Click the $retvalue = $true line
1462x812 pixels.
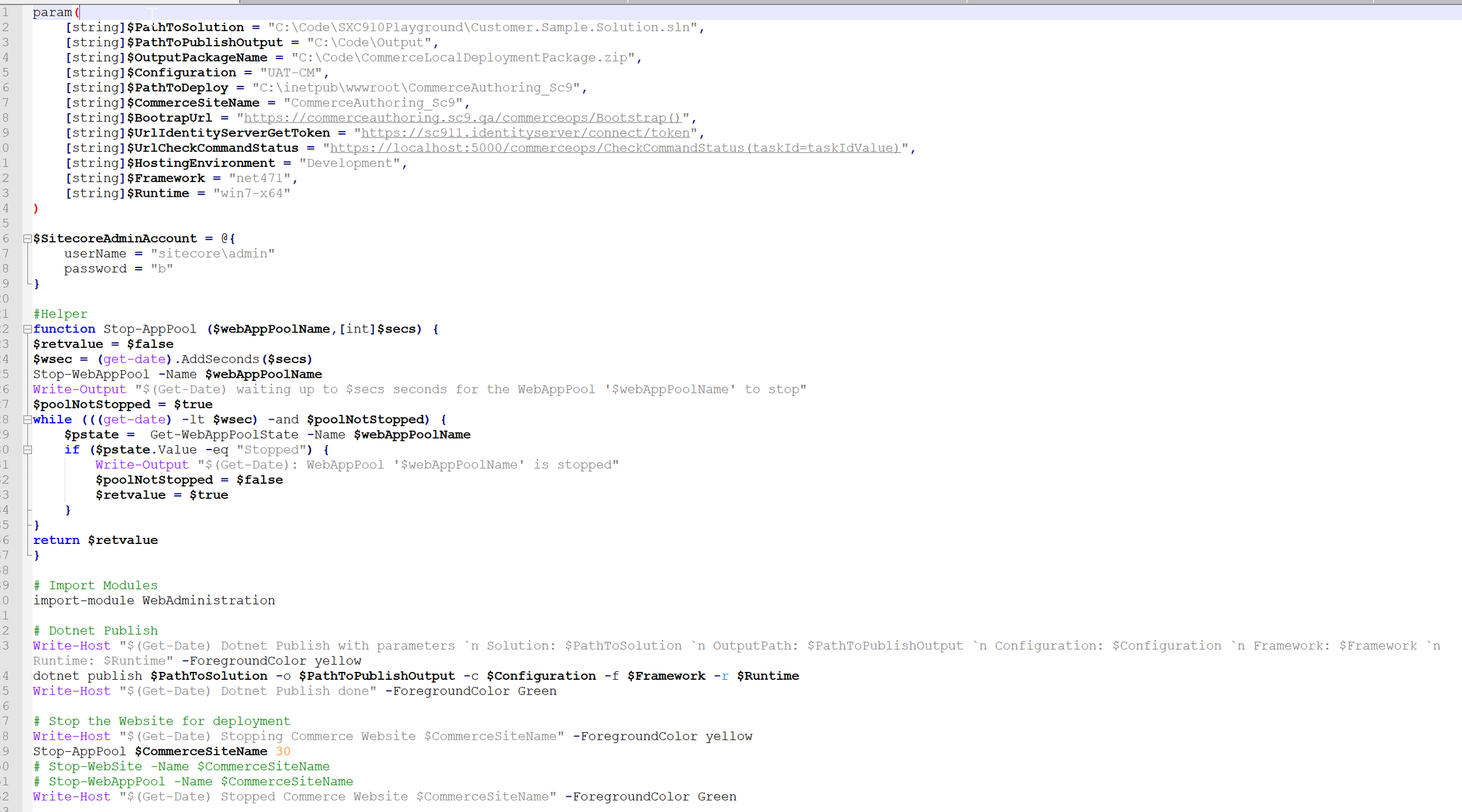161,495
